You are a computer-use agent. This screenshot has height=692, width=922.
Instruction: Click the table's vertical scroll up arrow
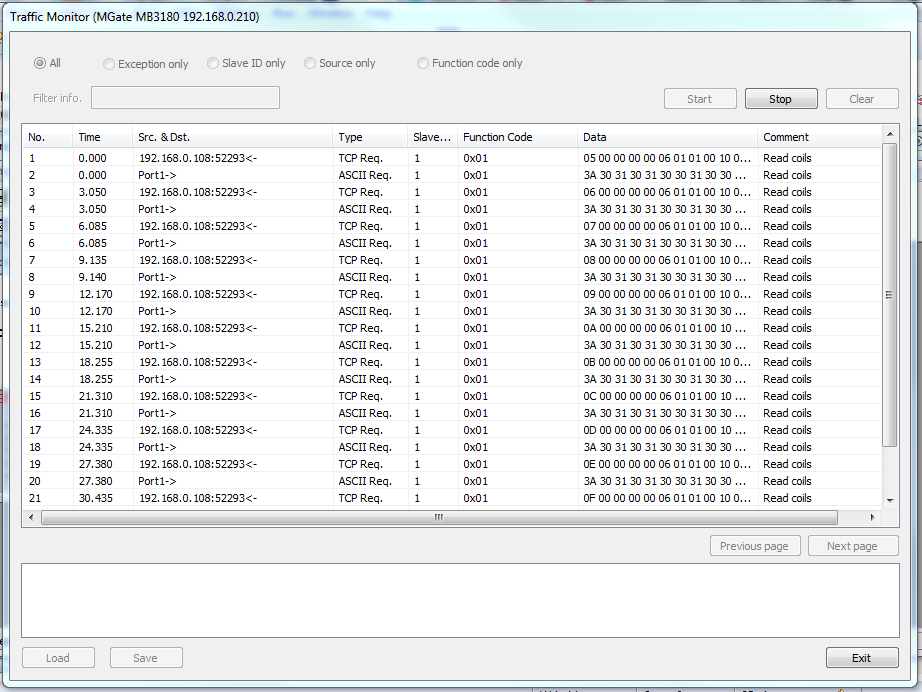coord(890,134)
